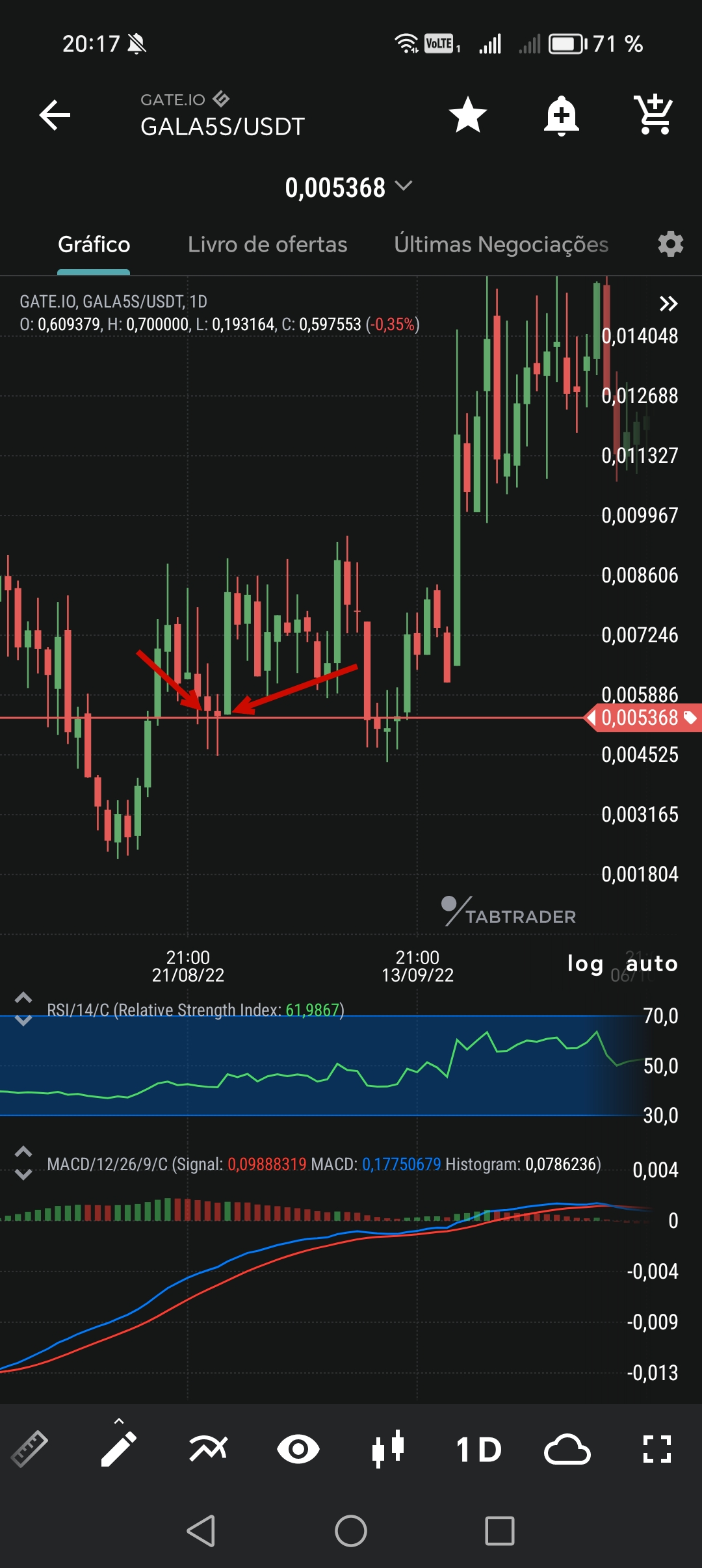Open the drawing pencil tool
The width and height of the screenshot is (702, 1568).
pos(119,1449)
